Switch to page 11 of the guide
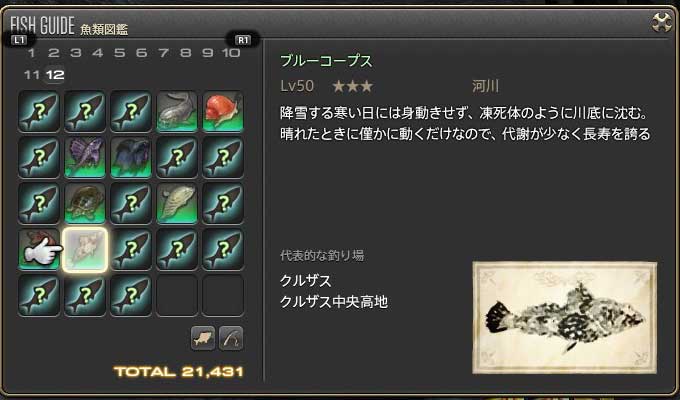Viewport: 680px width, 400px height. coord(32,75)
